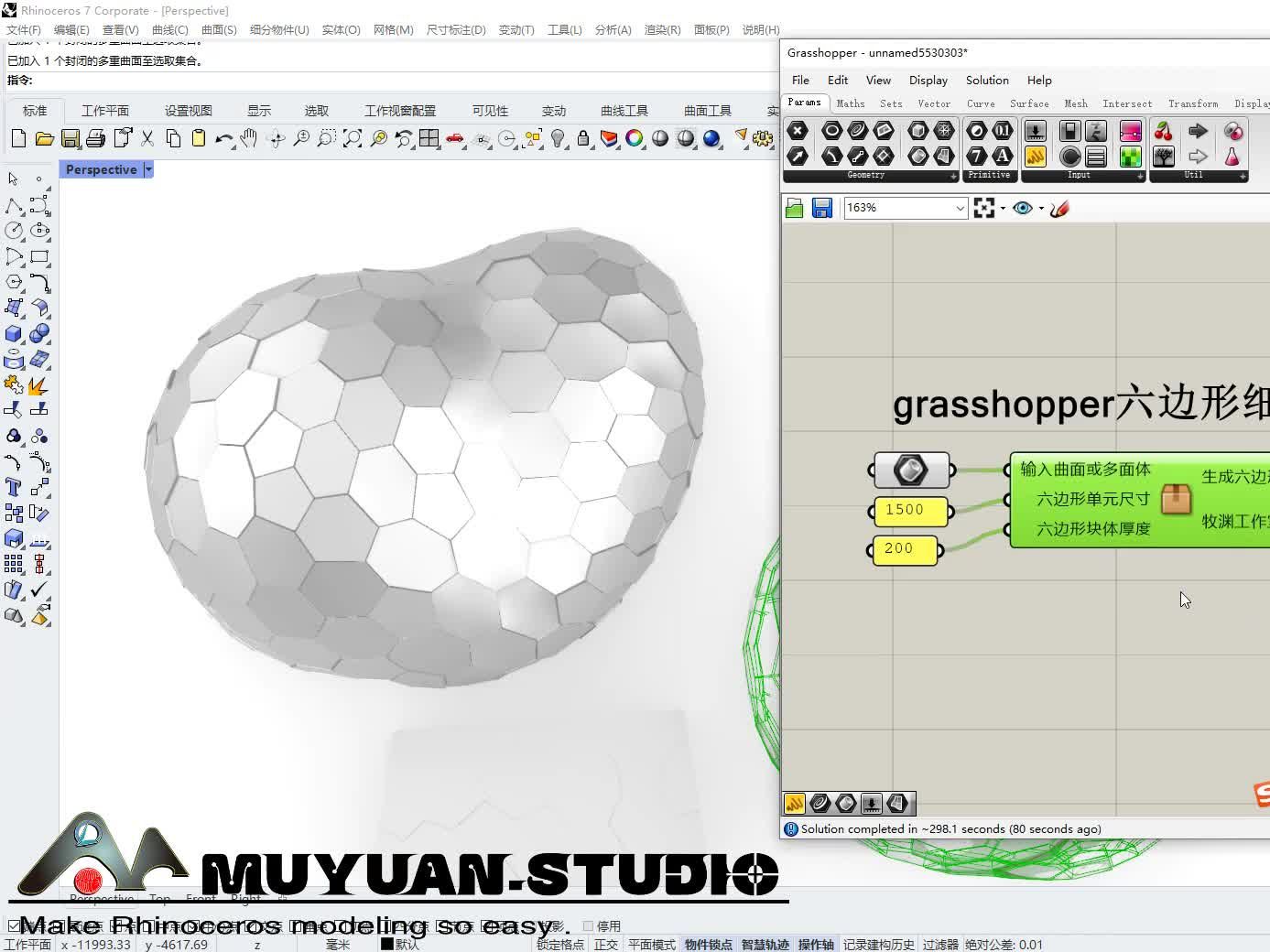Open the color wheel material icon
Viewport: 1270px width, 952px height.
(634, 139)
